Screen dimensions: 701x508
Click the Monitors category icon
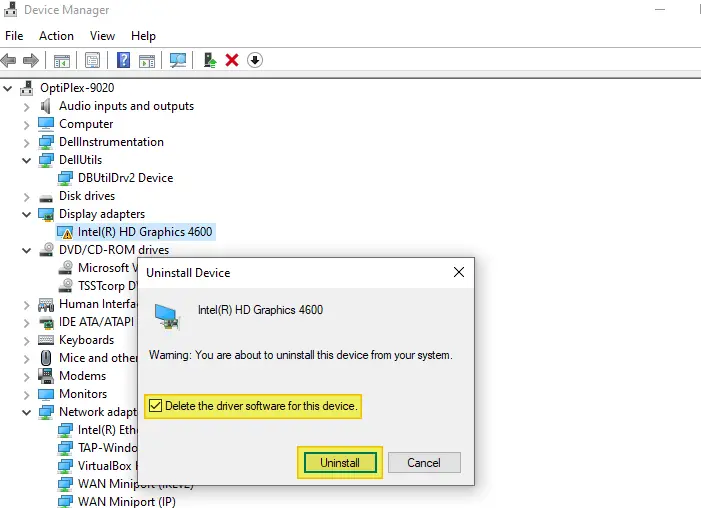[x=46, y=394]
